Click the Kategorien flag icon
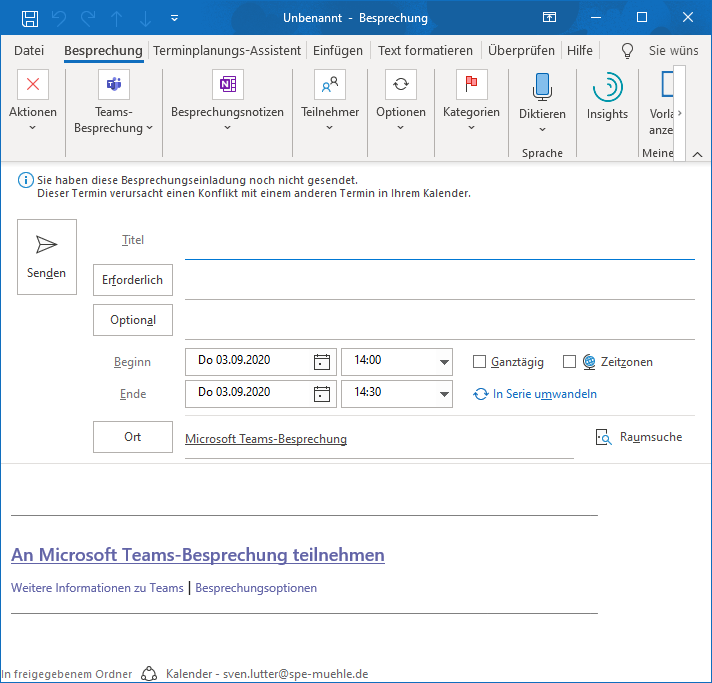Image resolution: width=712 pixels, height=683 pixels. [x=472, y=84]
